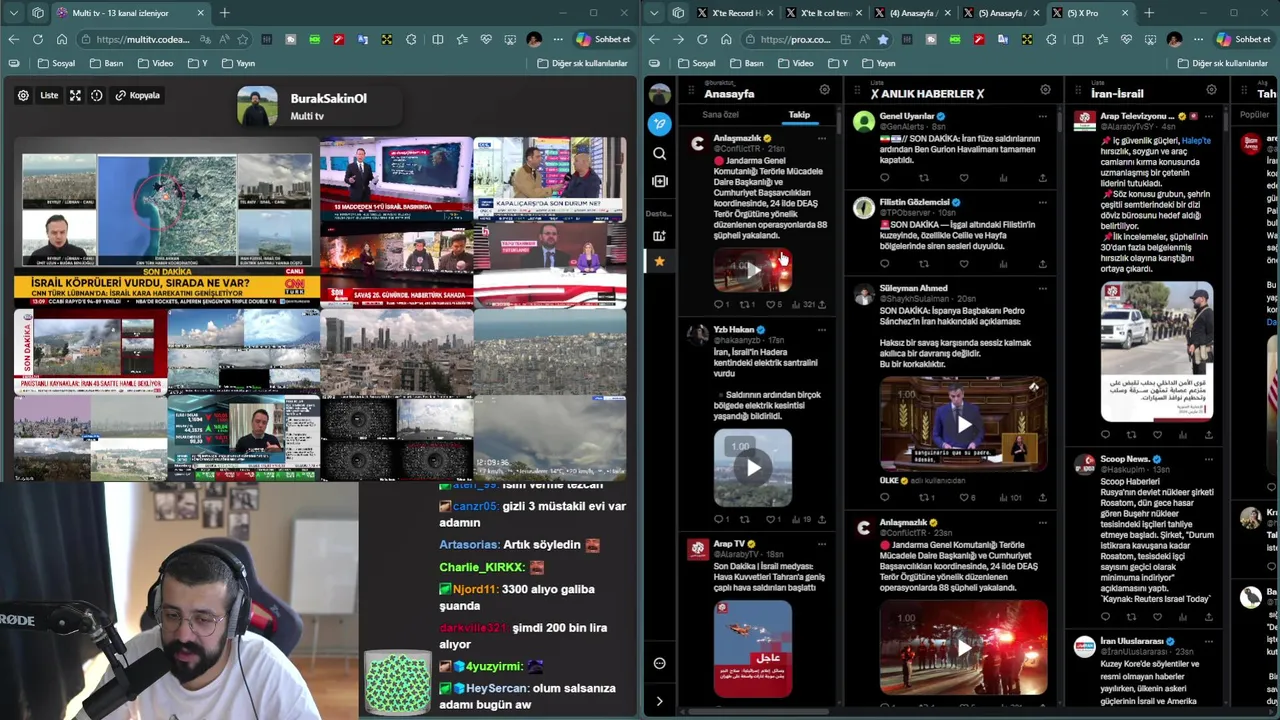Open Diğer sık kullanılanlar in right browser
1280x720 pixels.
[1223, 63]
